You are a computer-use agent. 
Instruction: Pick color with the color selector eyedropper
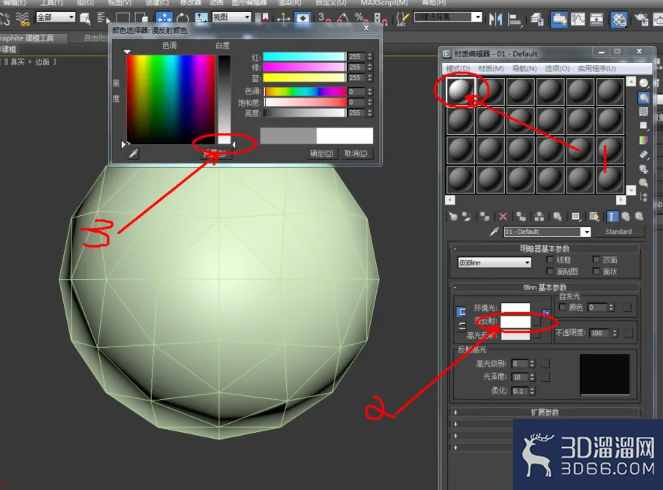pos(133,153)
